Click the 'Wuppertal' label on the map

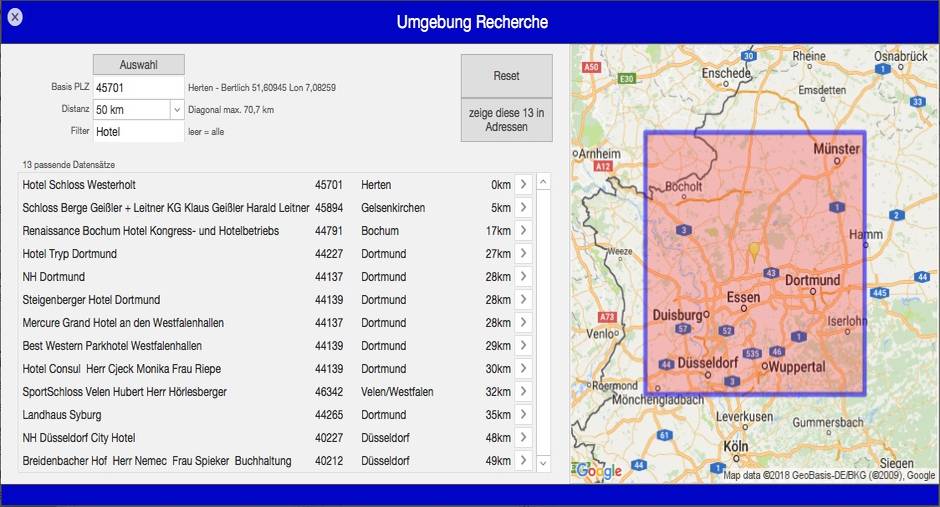(797, 366)
